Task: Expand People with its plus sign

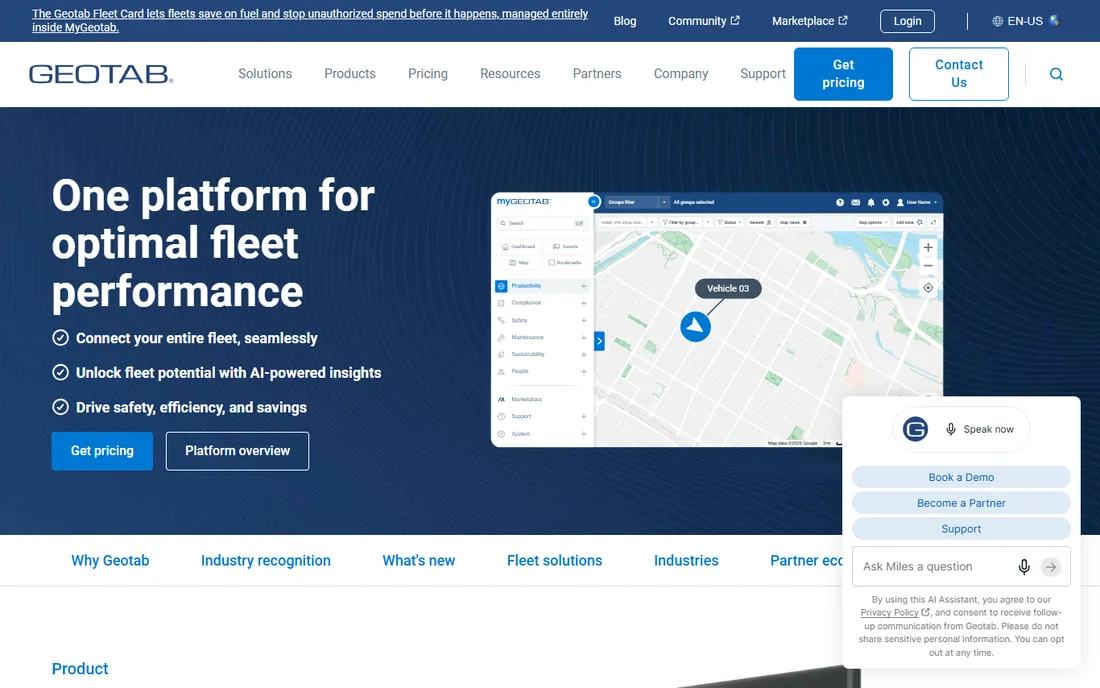Action: (x=583, y=372)
